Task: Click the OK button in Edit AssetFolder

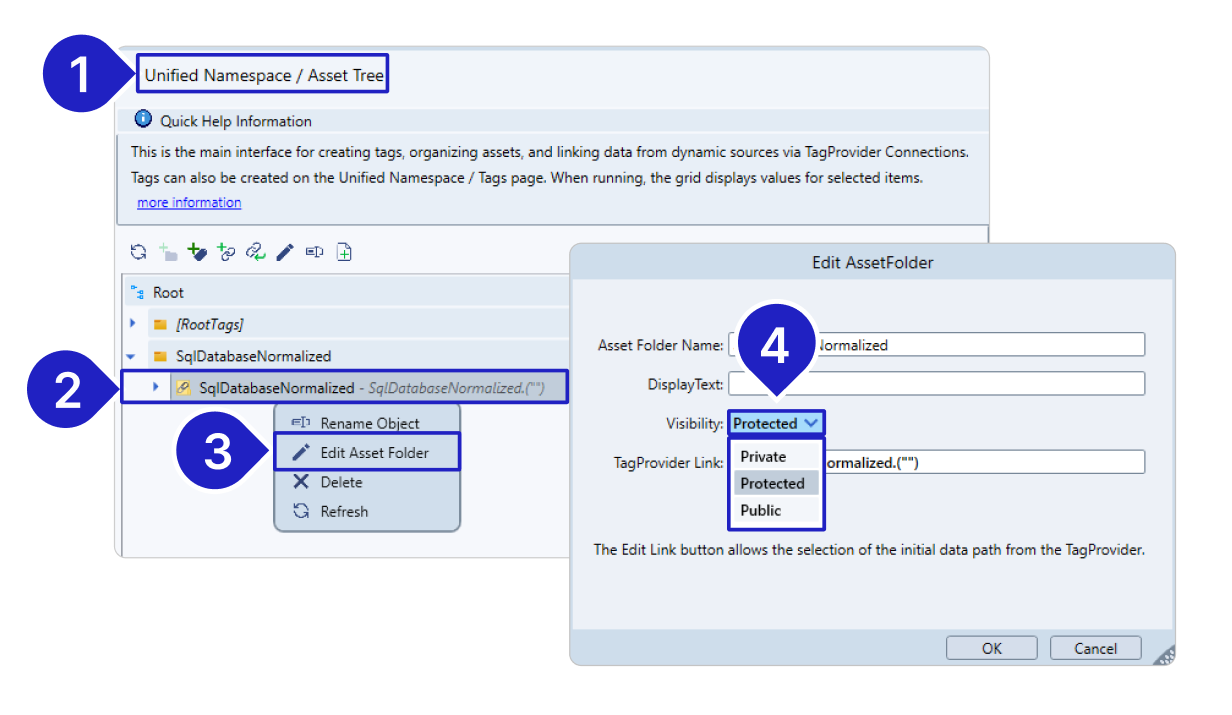Action: click(991, 648)
